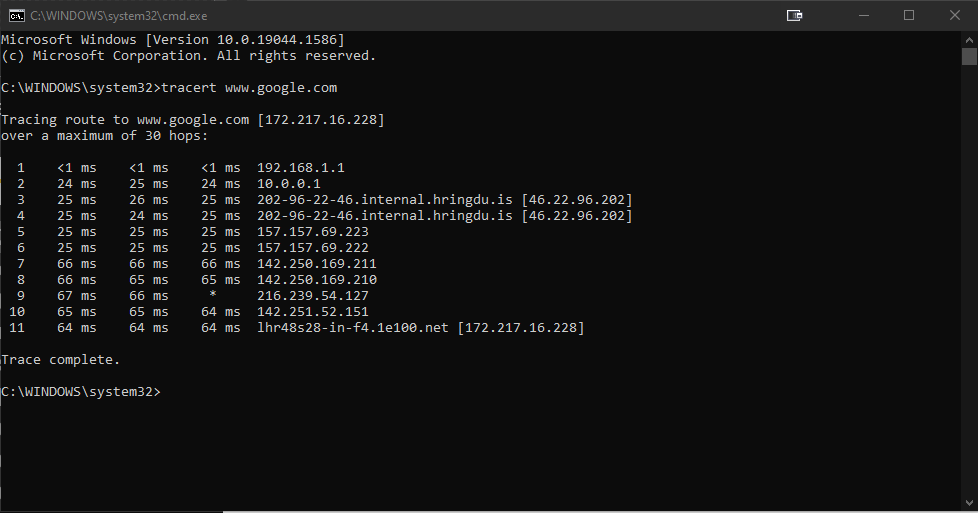This screenshot has height=513, width=978.
Task: Click the overlay icon left of minimize
Action: click(795, 15)
